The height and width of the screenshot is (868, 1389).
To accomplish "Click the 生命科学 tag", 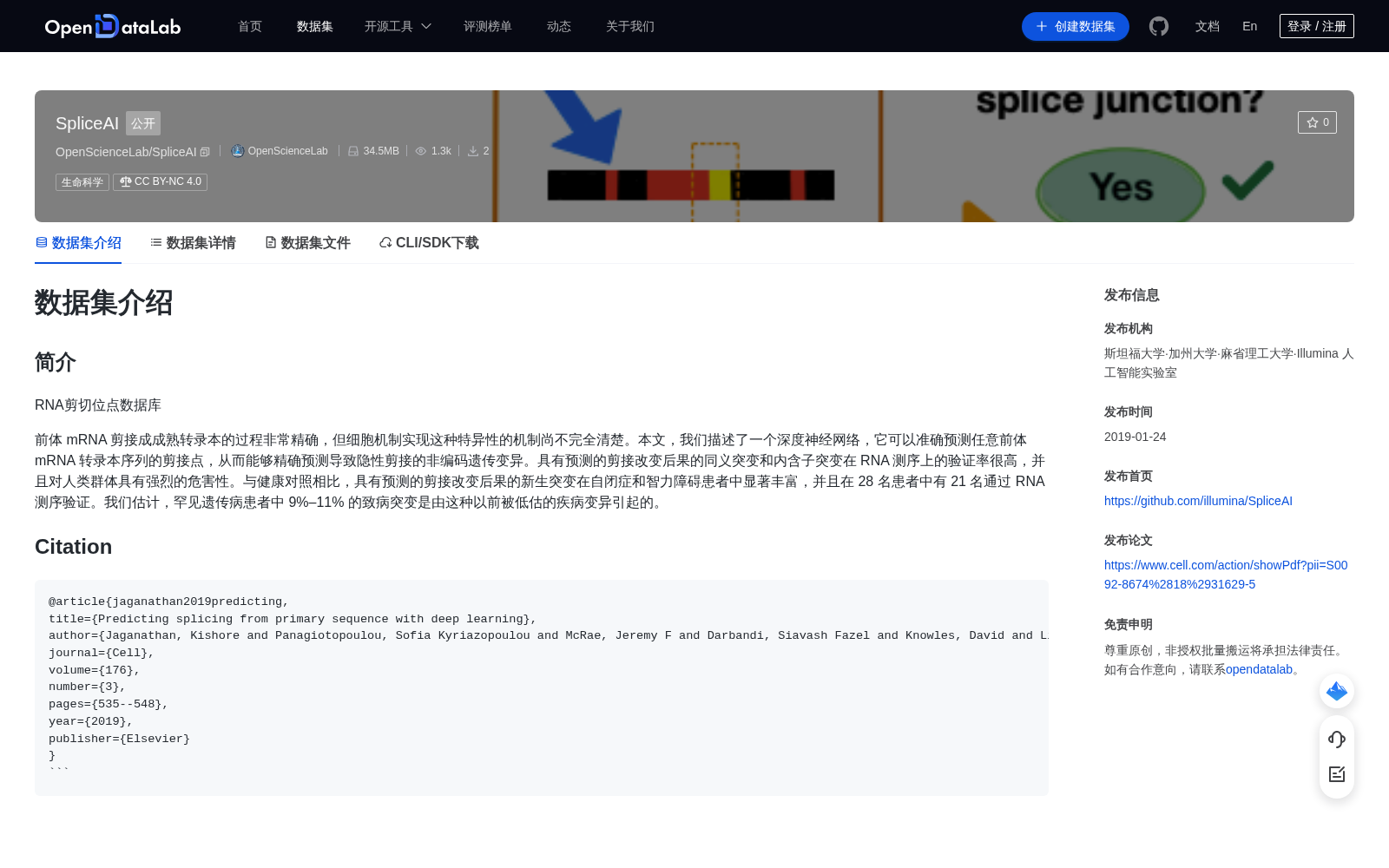I will point(82,182).
